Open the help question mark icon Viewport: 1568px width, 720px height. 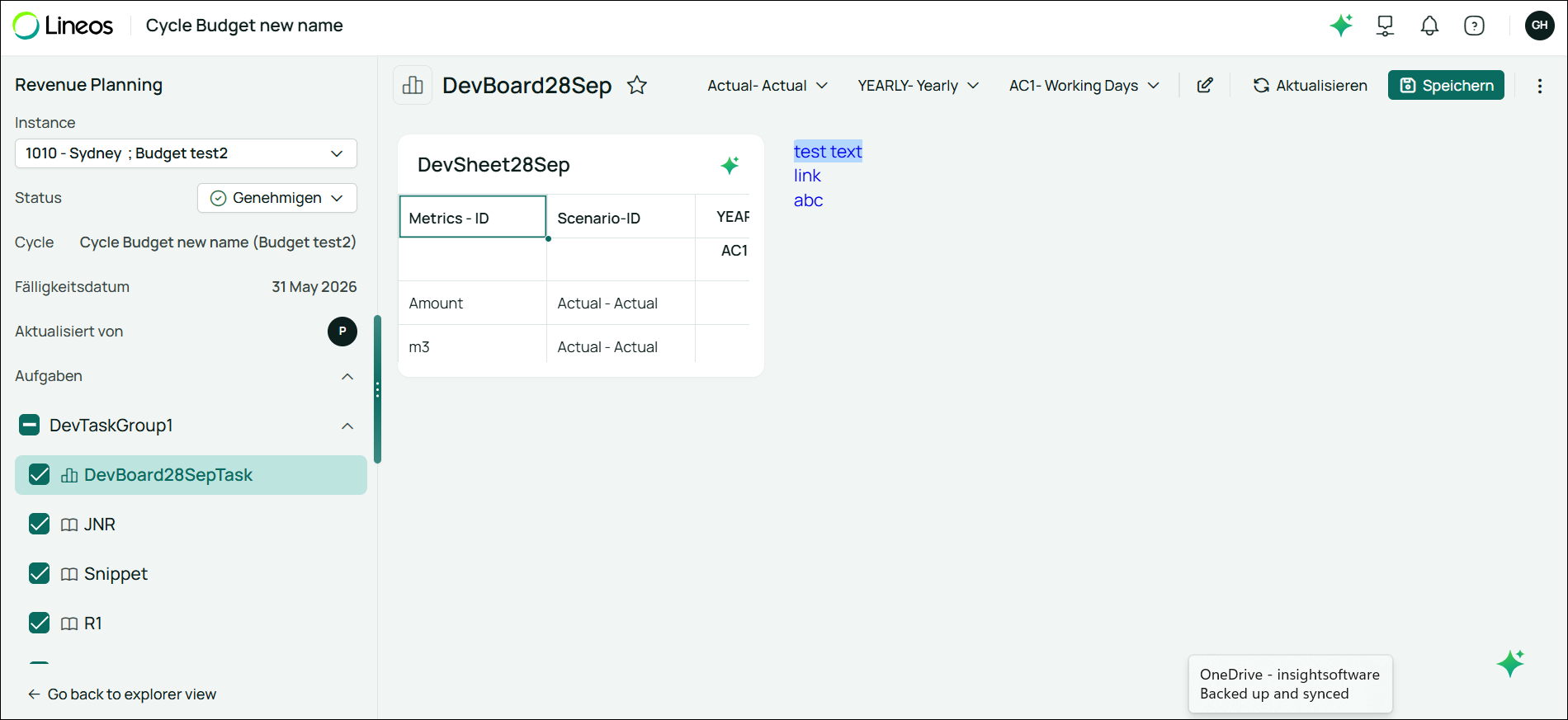point(1474,26)
